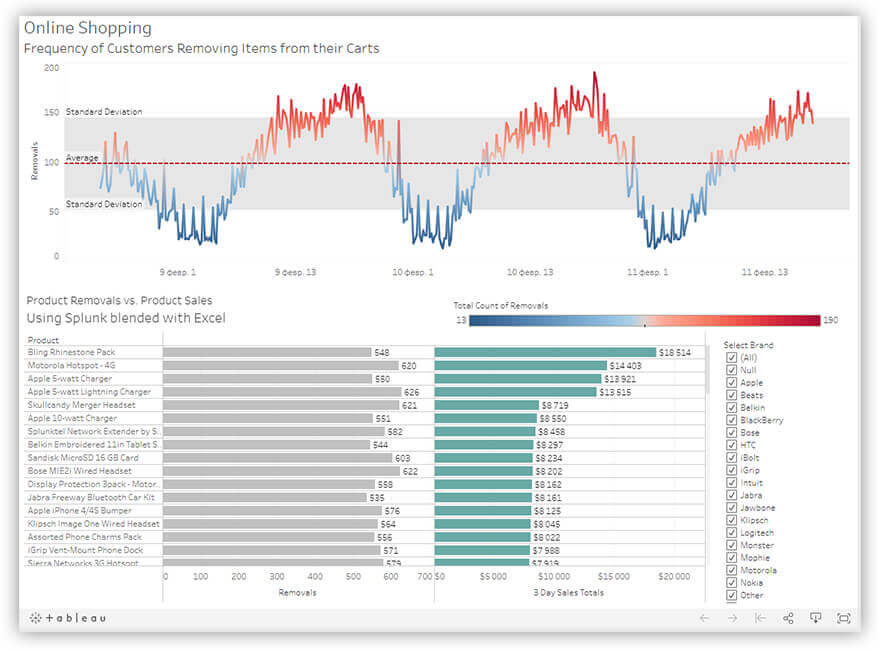Click the '190' maximum legend value
This screenshot has height=651, width=880.
coord(831,320)
